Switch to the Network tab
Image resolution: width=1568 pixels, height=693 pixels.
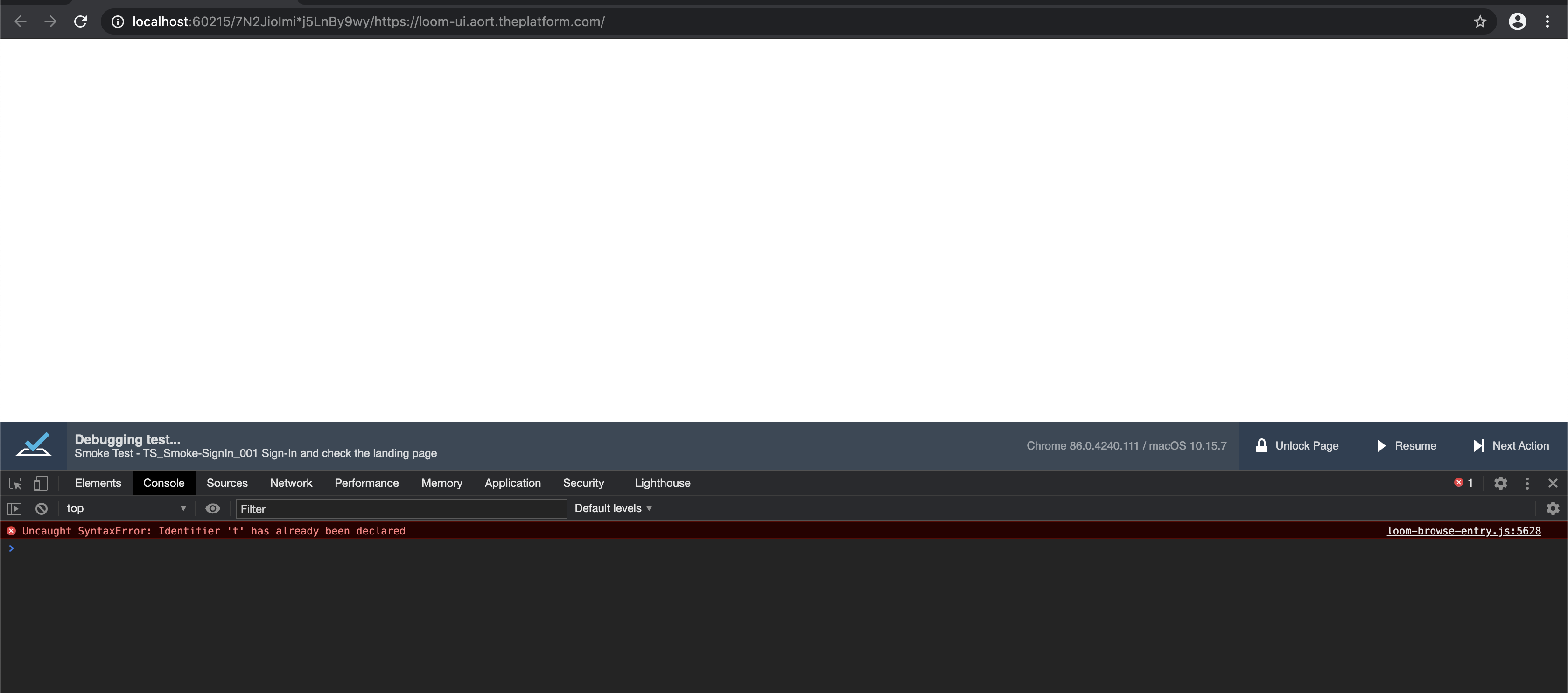coord(291,483)
